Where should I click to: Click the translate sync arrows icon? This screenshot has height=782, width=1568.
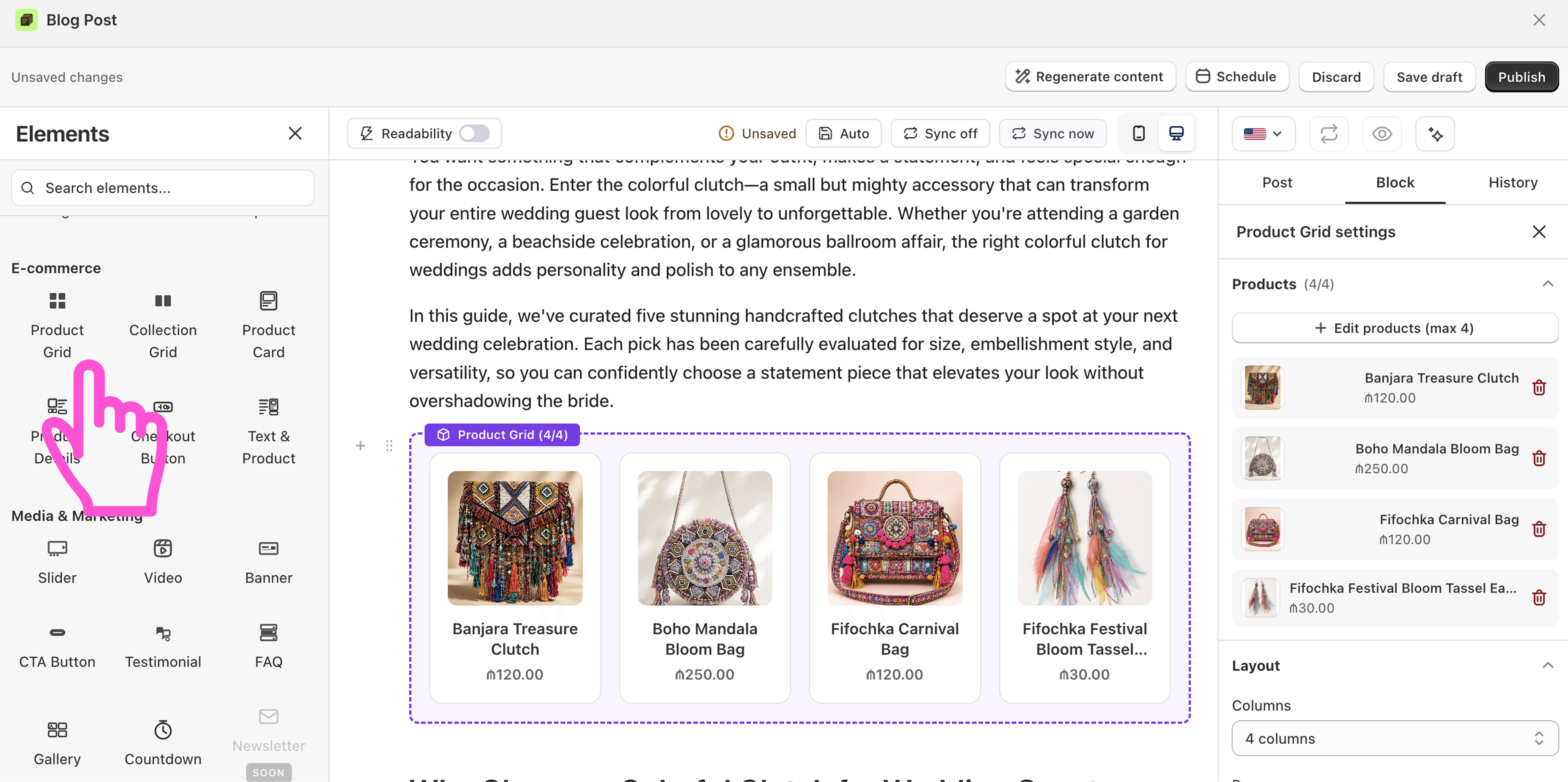point(1329,133)
